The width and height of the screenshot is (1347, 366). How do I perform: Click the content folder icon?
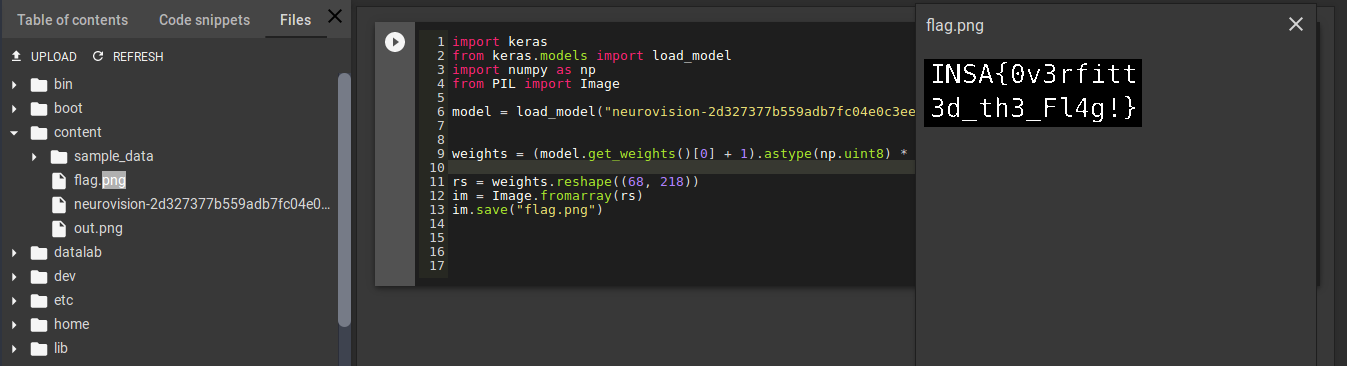[x=39, y=133]
